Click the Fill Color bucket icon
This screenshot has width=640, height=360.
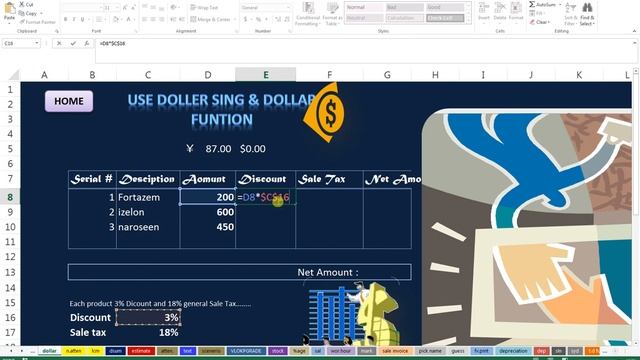tap(116, 19)
